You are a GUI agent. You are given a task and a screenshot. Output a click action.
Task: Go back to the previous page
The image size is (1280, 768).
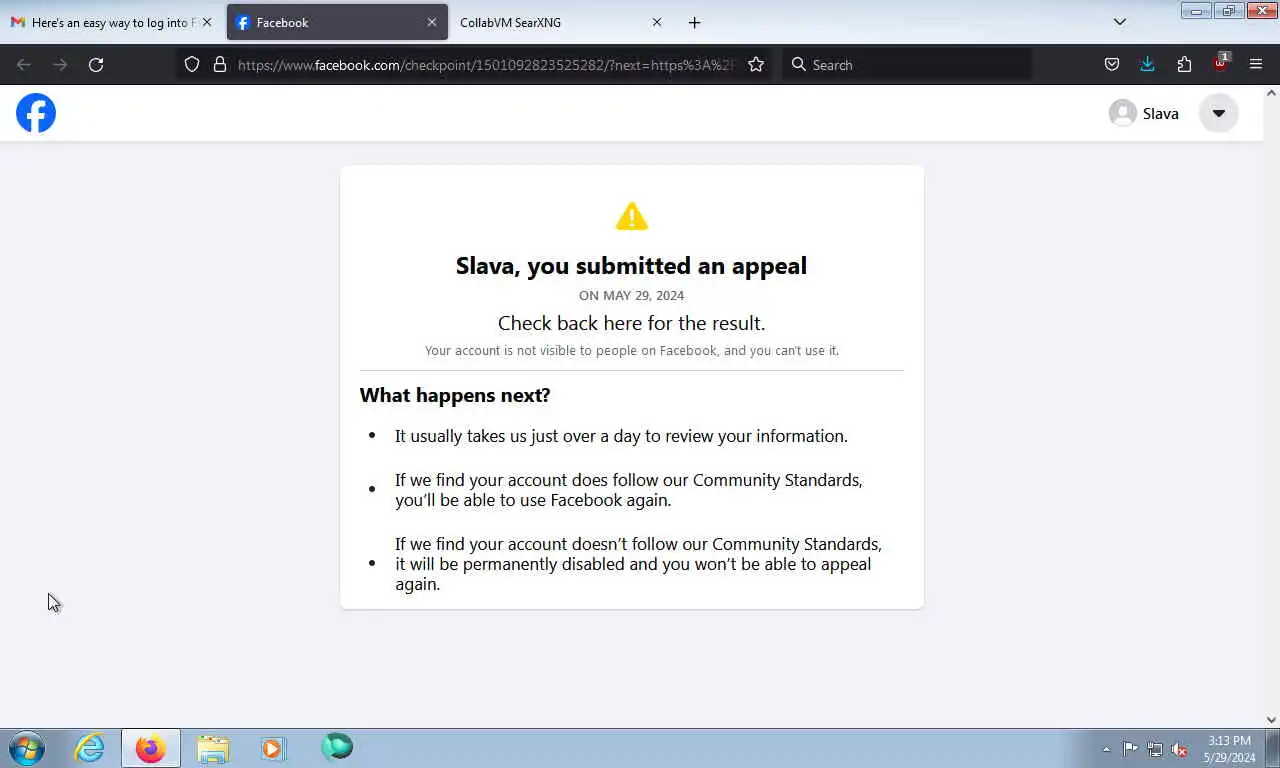coord(24,65)
